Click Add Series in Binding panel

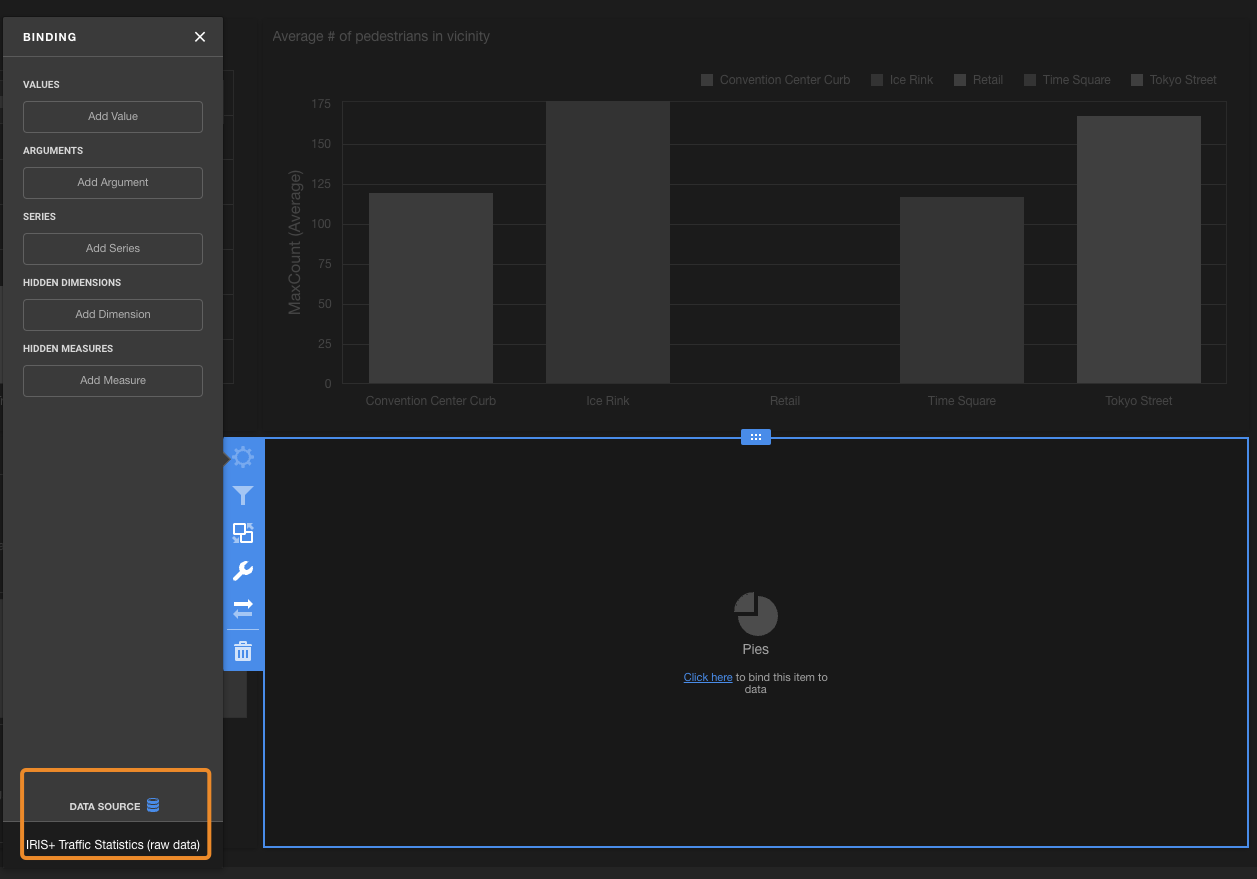point(113,248)
